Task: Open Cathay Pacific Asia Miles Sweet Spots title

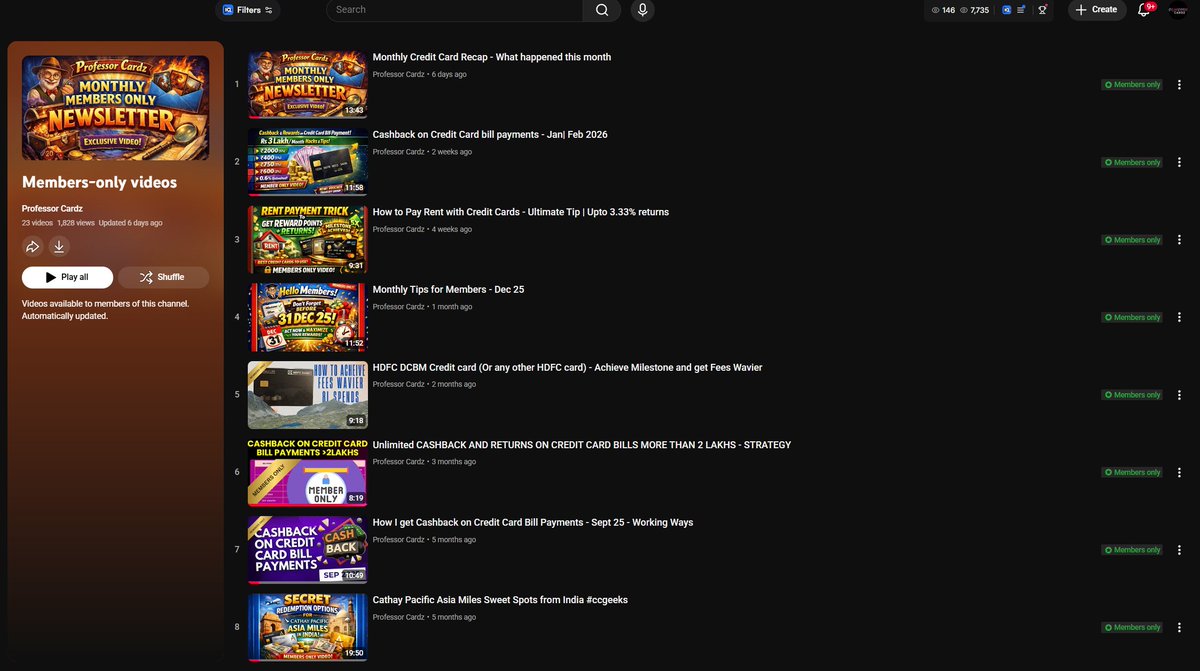Action: 500,600
